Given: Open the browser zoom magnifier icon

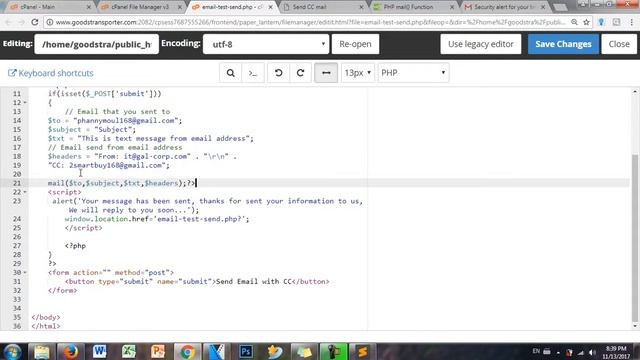Looking at the screenshot, I should coord(574,22).
